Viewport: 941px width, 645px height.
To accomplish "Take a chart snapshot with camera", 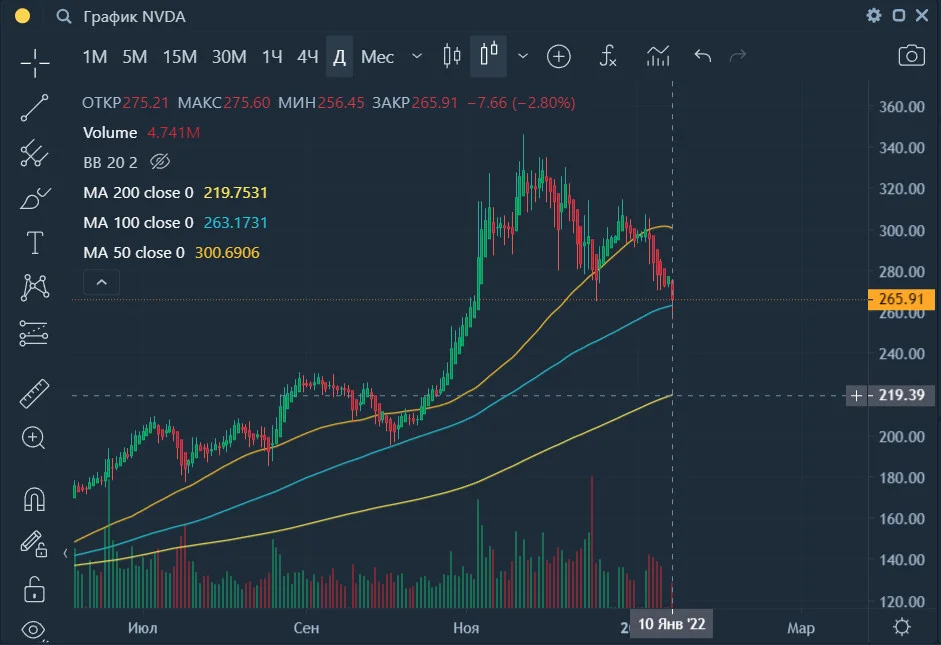I will pyautogui.click(x=912, y=56).
